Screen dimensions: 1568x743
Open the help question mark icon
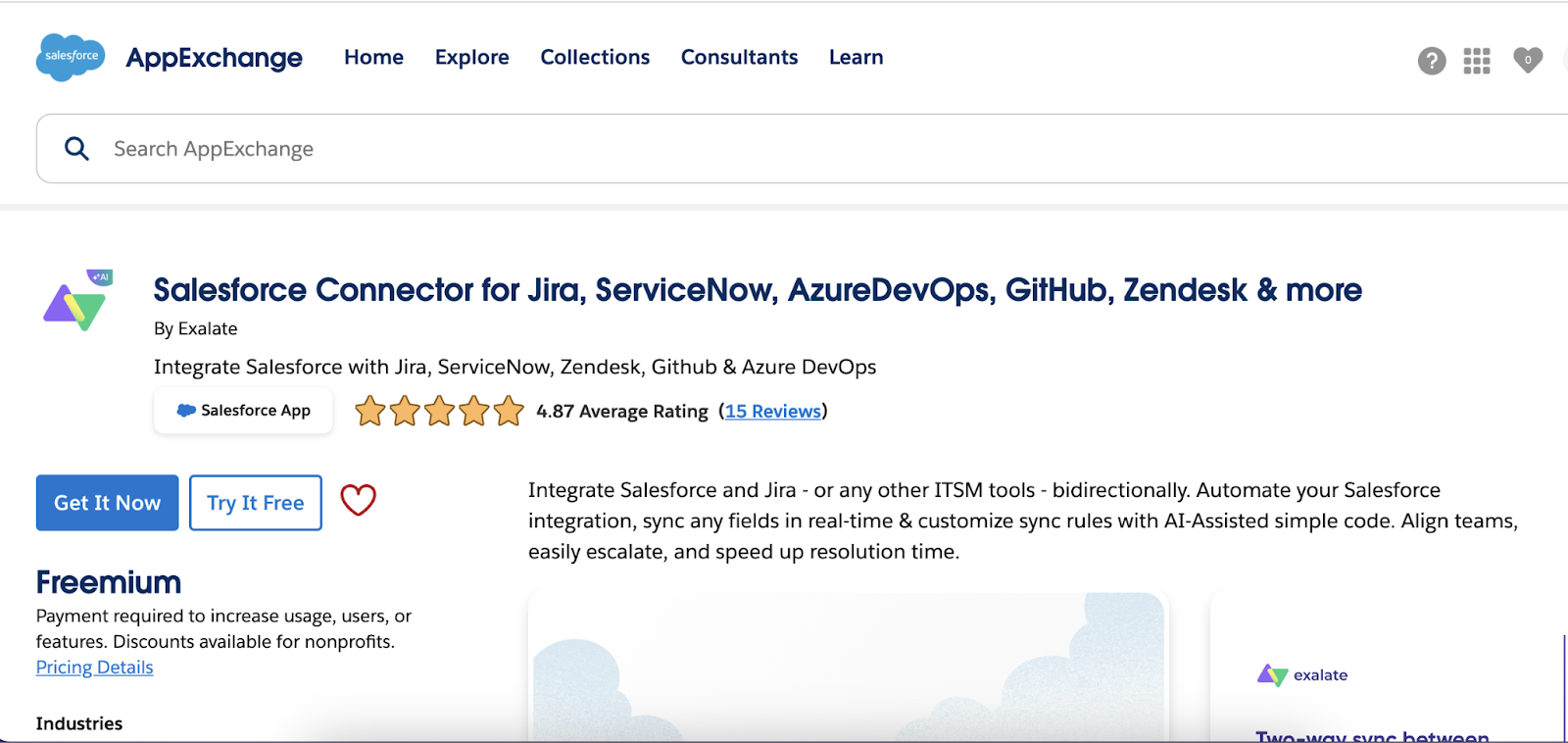pyautogui.click(x=1432, y=61)
